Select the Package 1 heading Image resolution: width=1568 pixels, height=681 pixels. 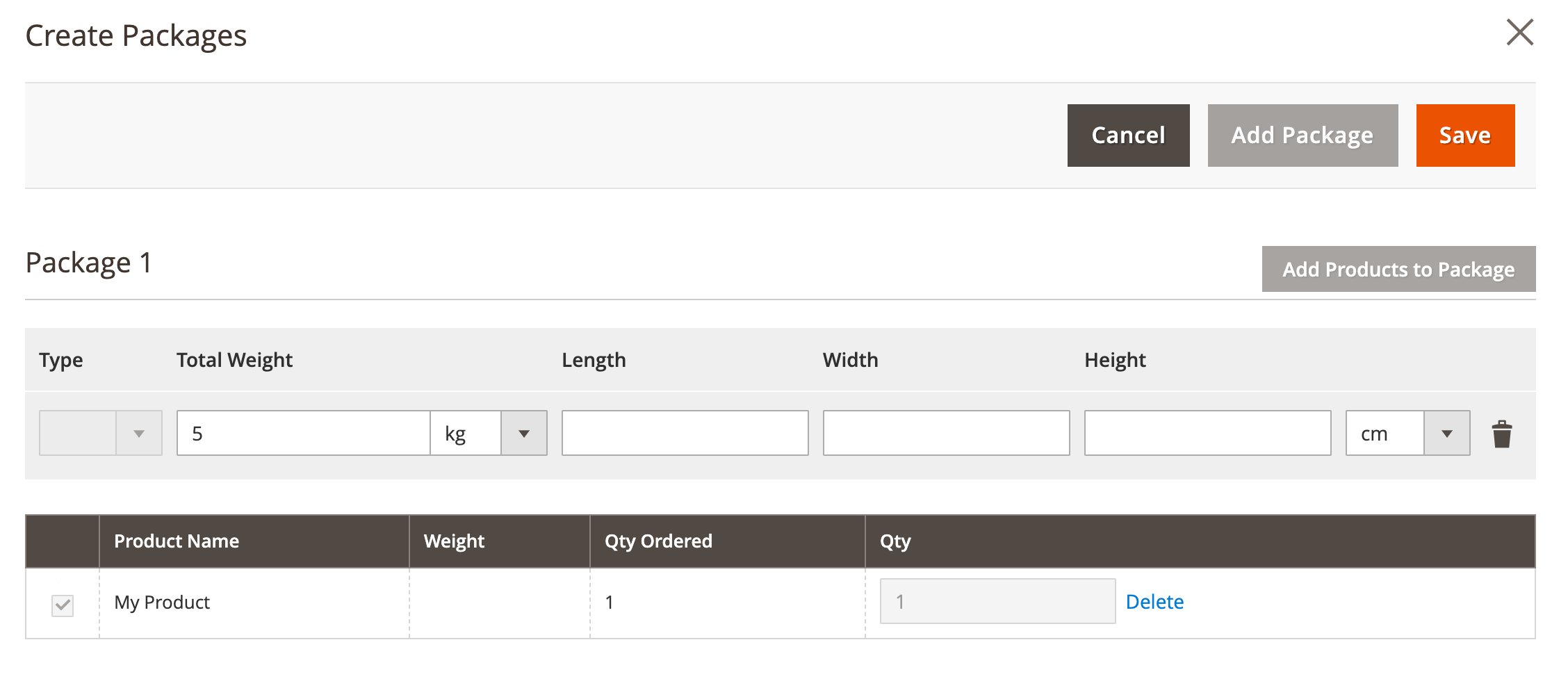pyautogui.click(x=90, y=263)
